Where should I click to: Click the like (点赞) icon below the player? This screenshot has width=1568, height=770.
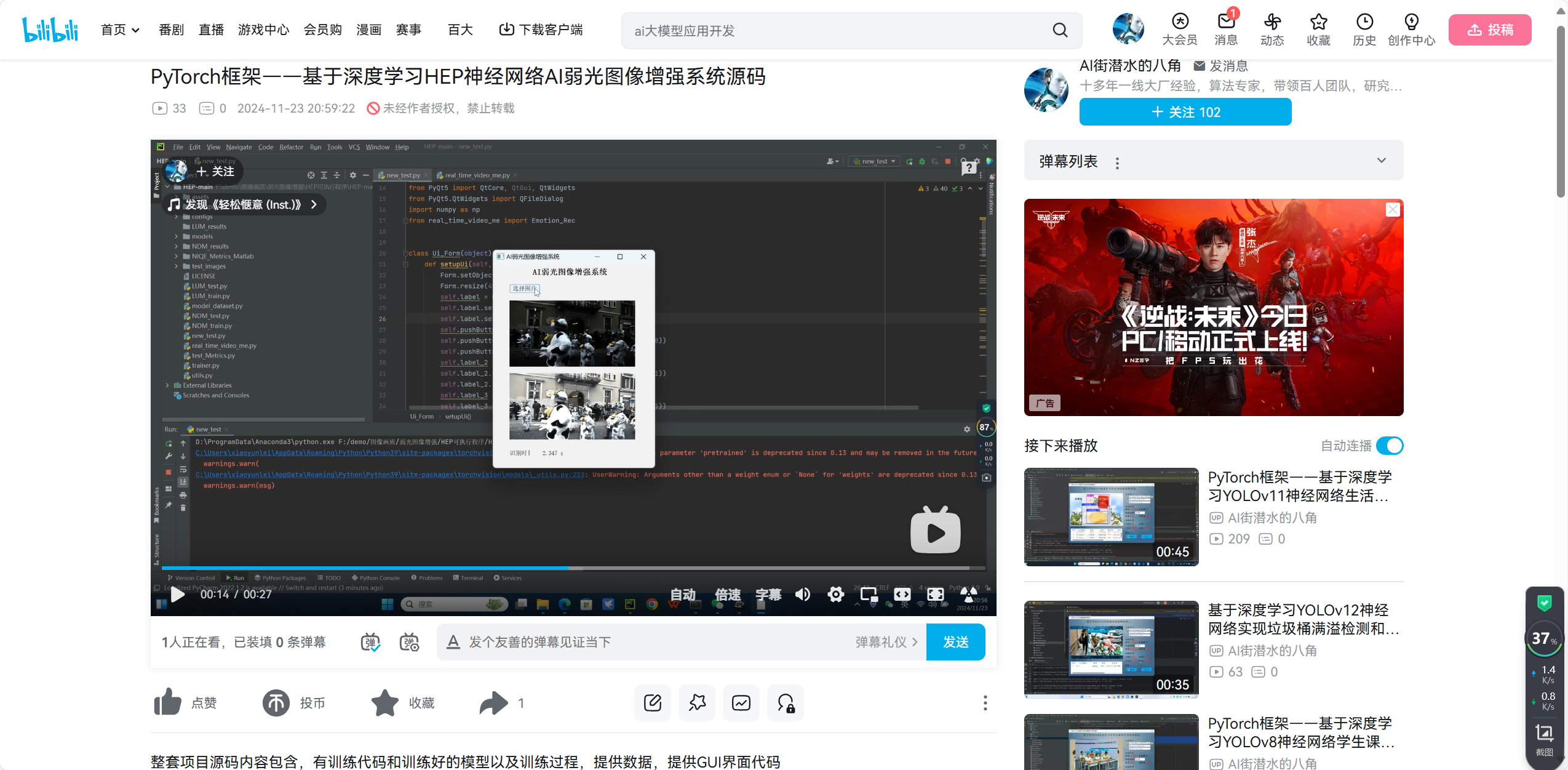click(x=167, y=702)
